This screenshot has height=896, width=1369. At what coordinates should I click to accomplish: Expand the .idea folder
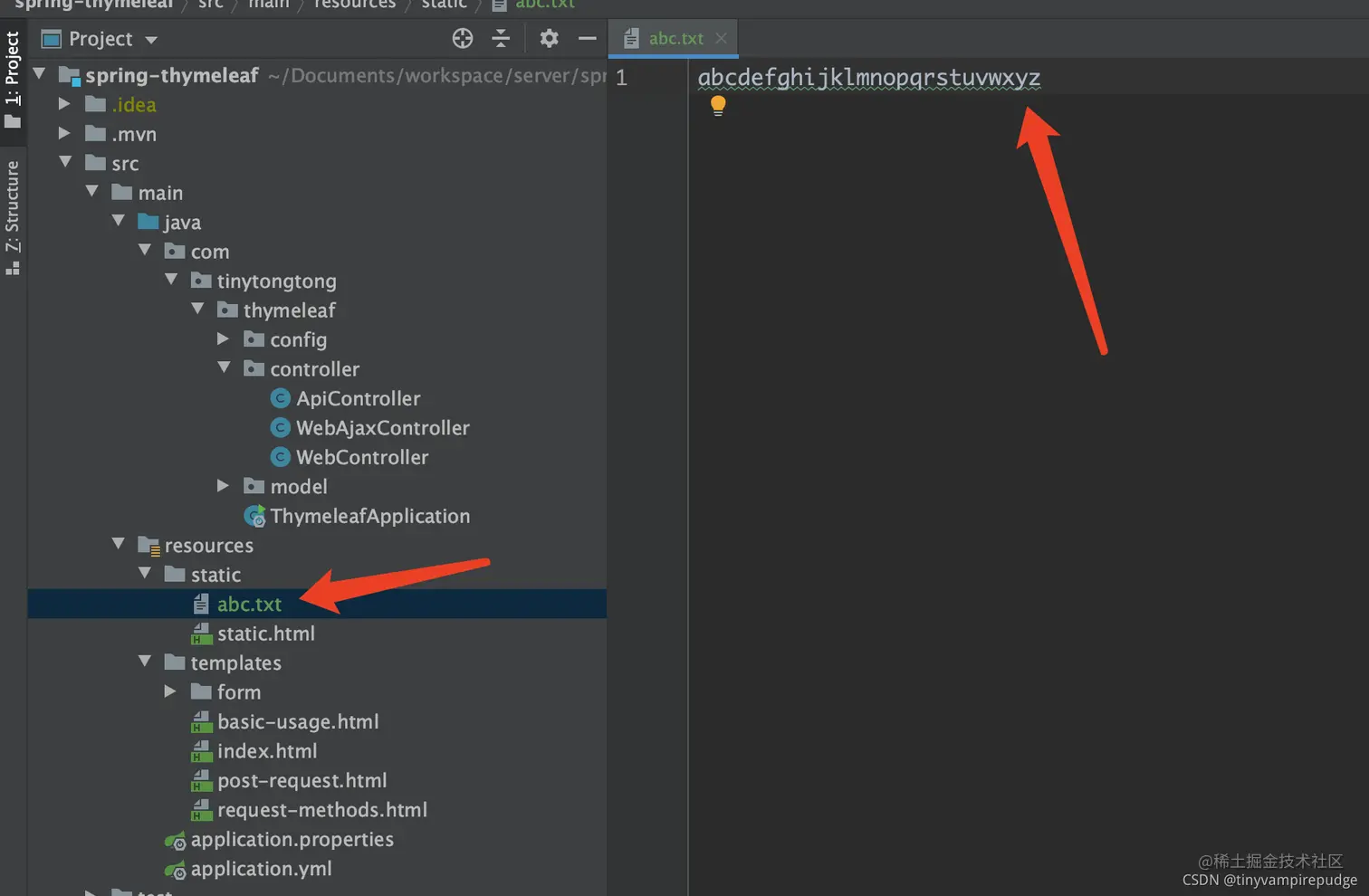(x=64, y=104)
